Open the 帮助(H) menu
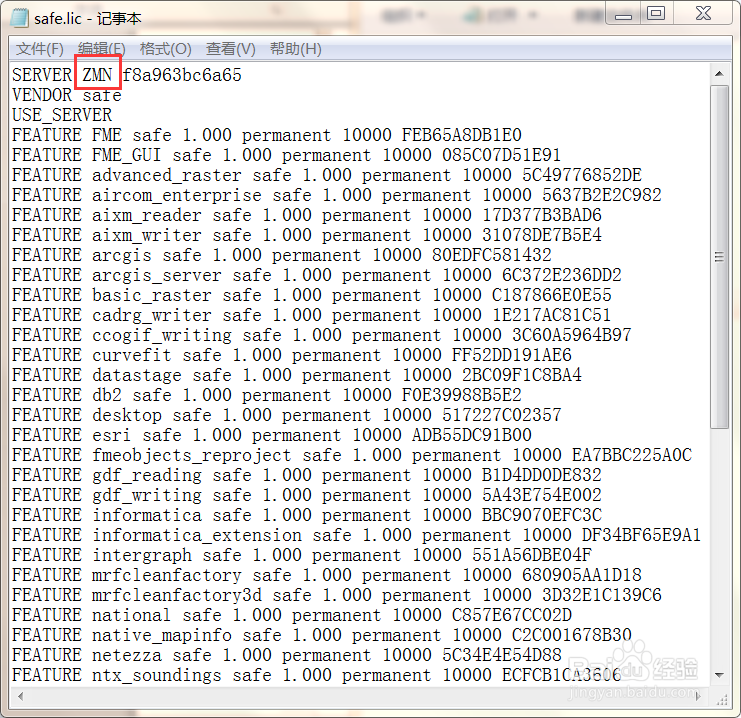This screenshot has width=741, height=718. (295, 49)
